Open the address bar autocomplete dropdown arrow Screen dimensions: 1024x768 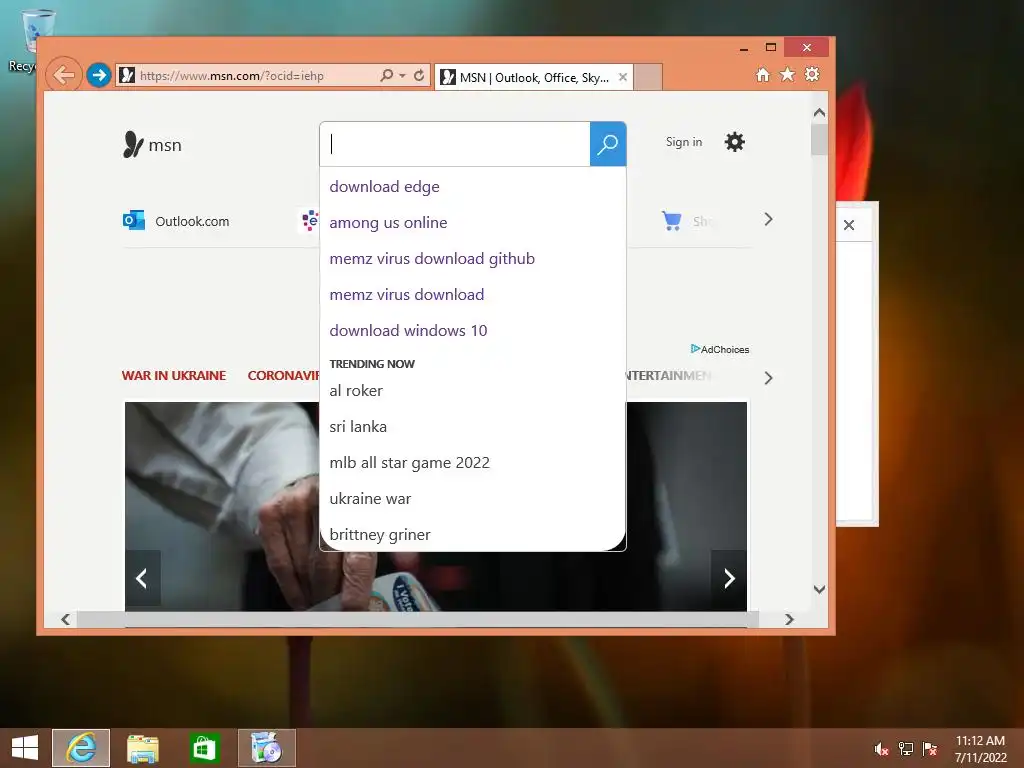tap(402, 75)
